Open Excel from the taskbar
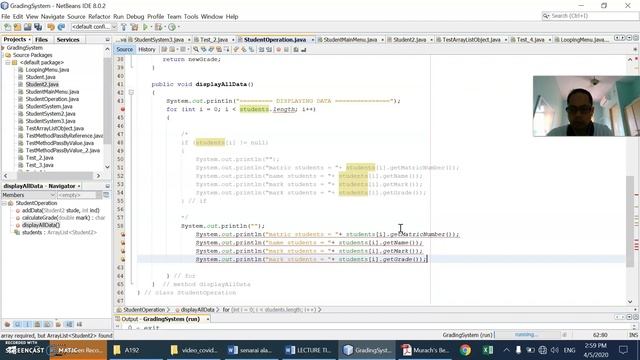 coord(487,350)
